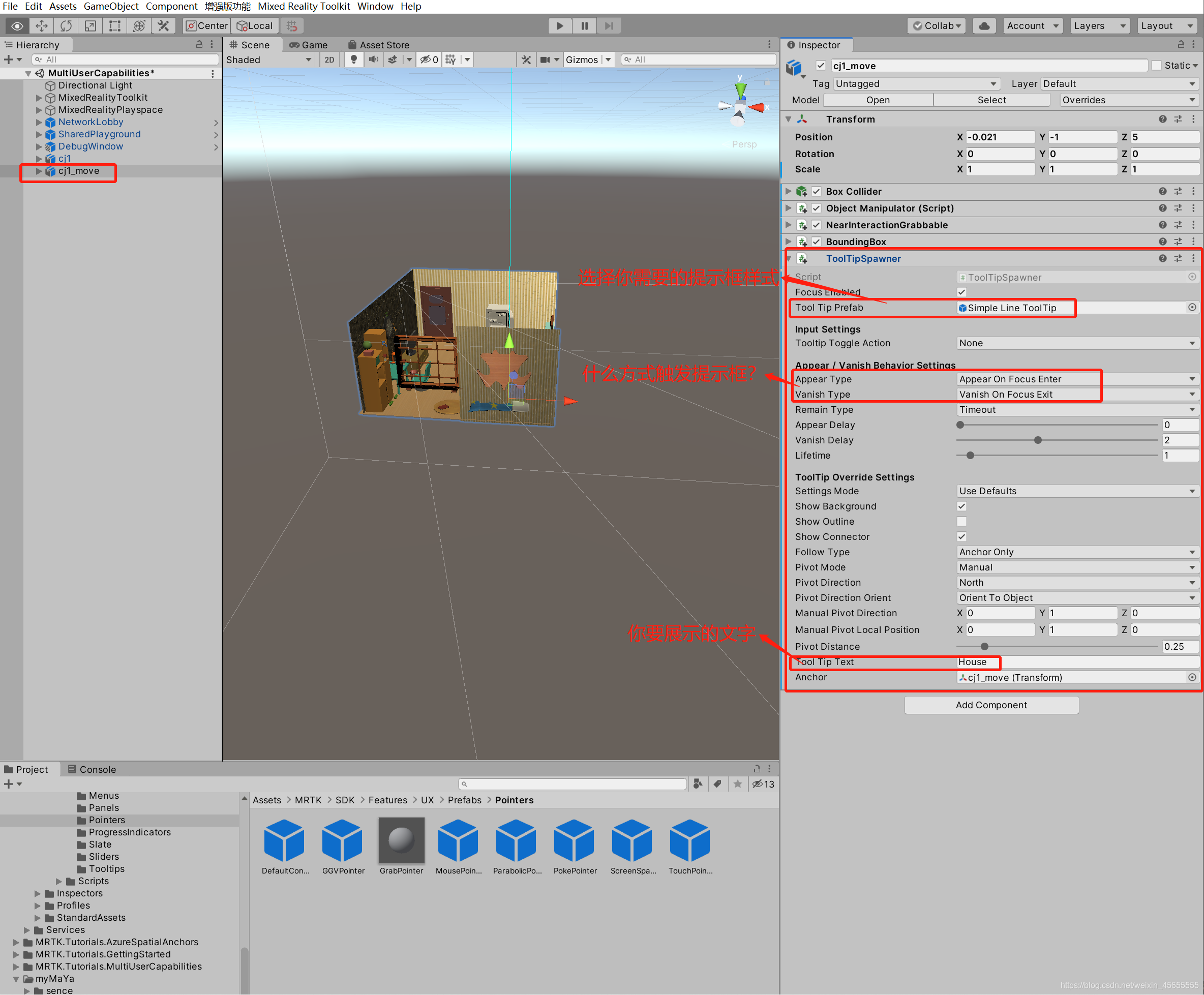Screen dimensions: 1204x995
Task: Click the Add Component button
Action: (991, 705)
